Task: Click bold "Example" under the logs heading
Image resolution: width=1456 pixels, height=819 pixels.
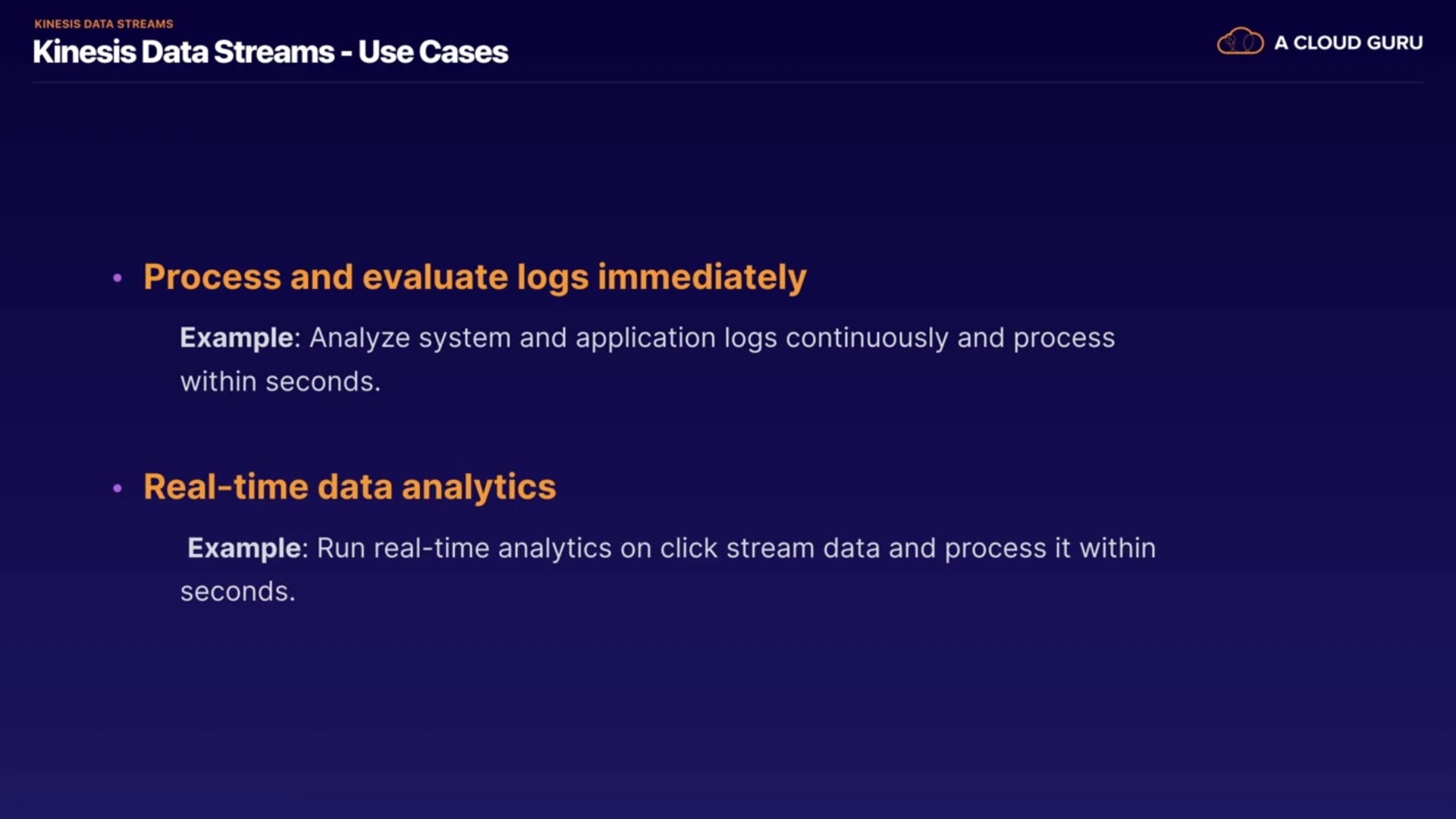Action: coord(237,337)
